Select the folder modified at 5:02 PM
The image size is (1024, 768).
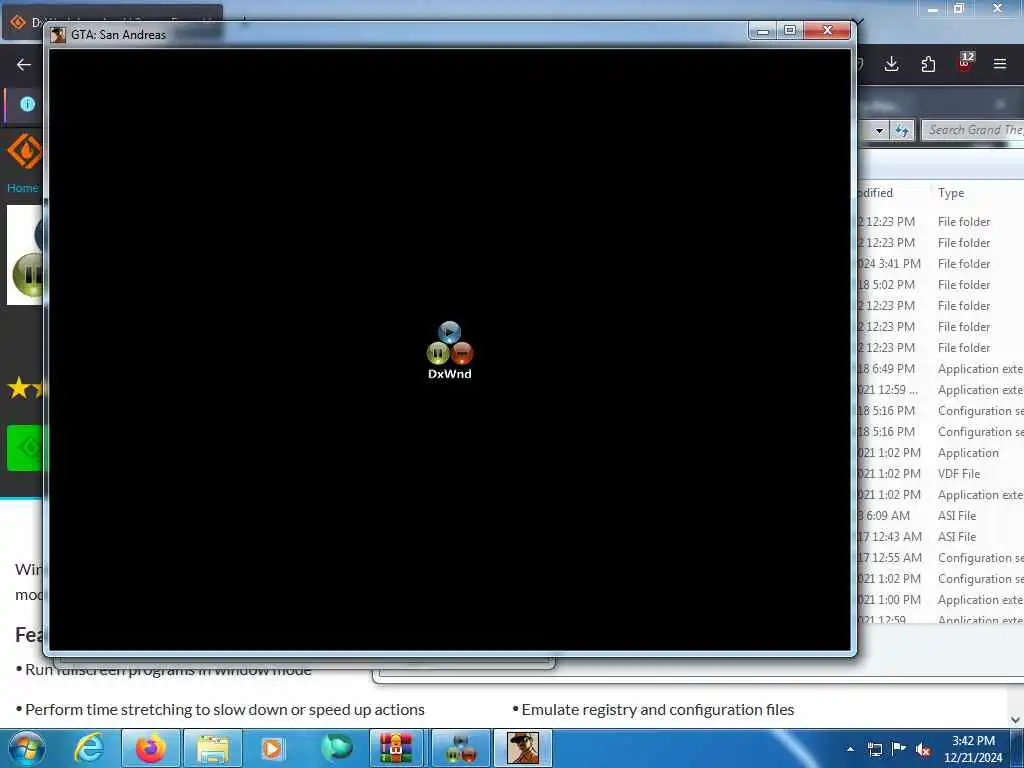940,285
